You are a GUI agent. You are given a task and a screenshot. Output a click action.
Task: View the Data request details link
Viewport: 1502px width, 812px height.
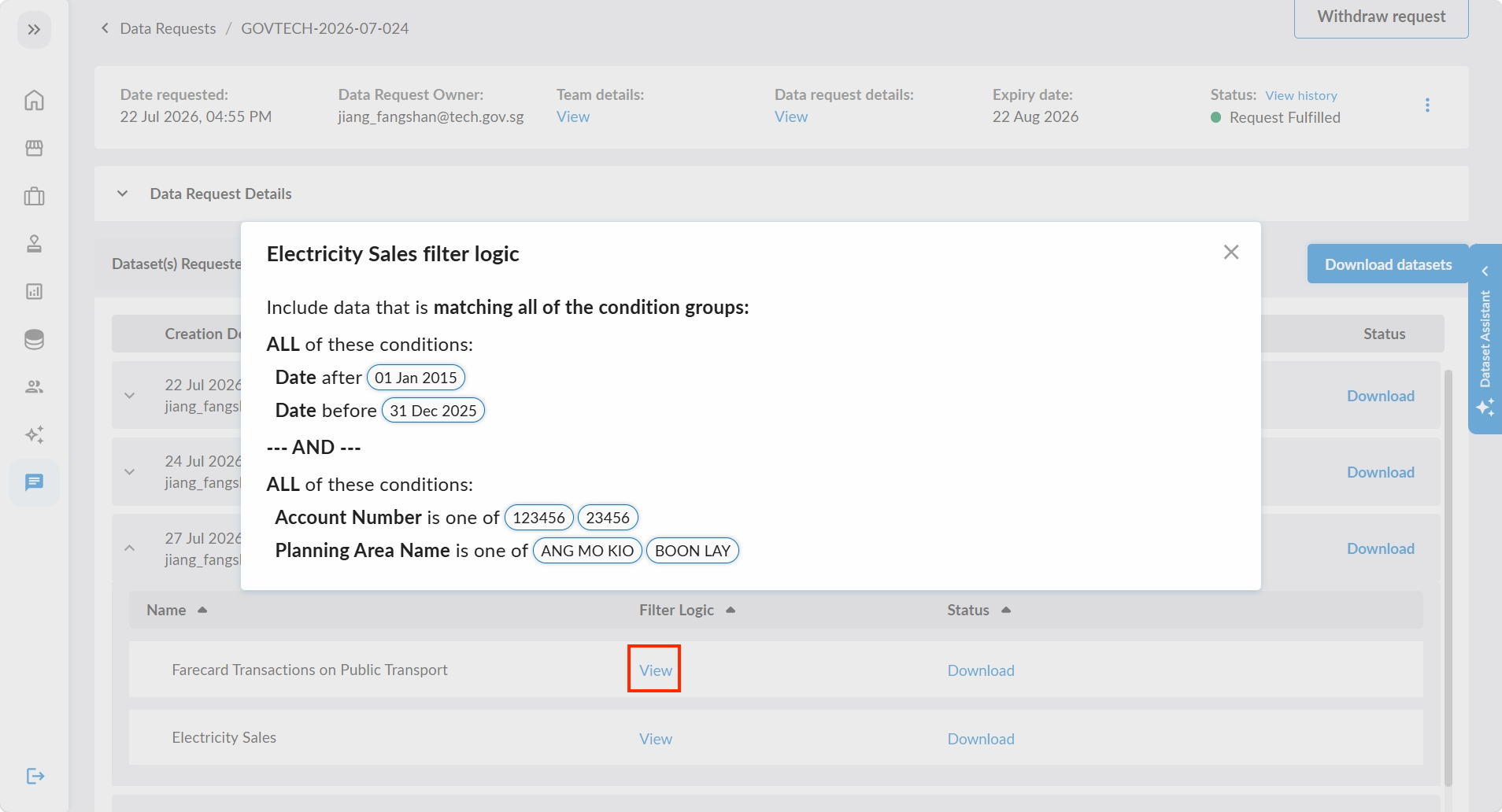click(791, 117)
